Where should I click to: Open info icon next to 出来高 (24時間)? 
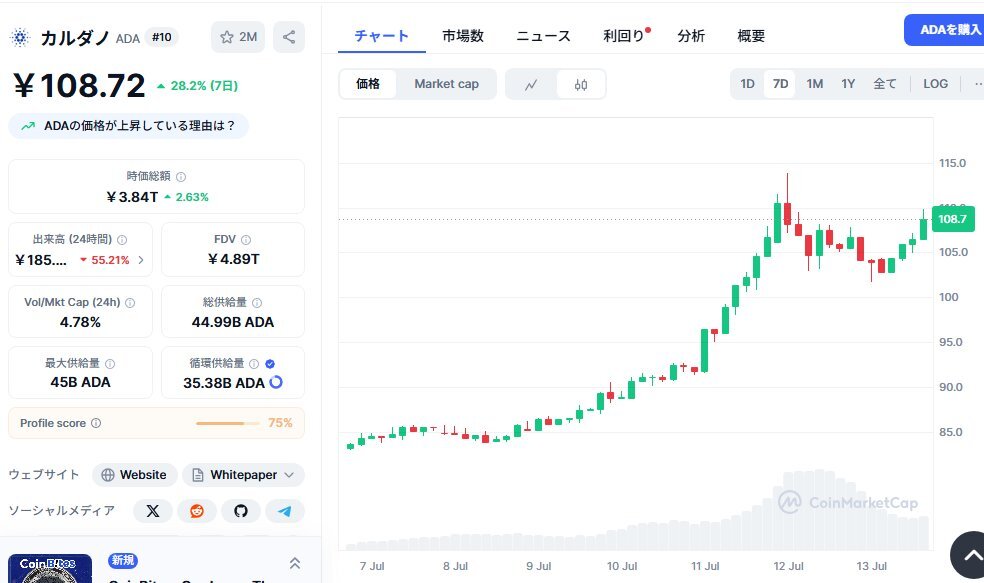tap(122, 240)
